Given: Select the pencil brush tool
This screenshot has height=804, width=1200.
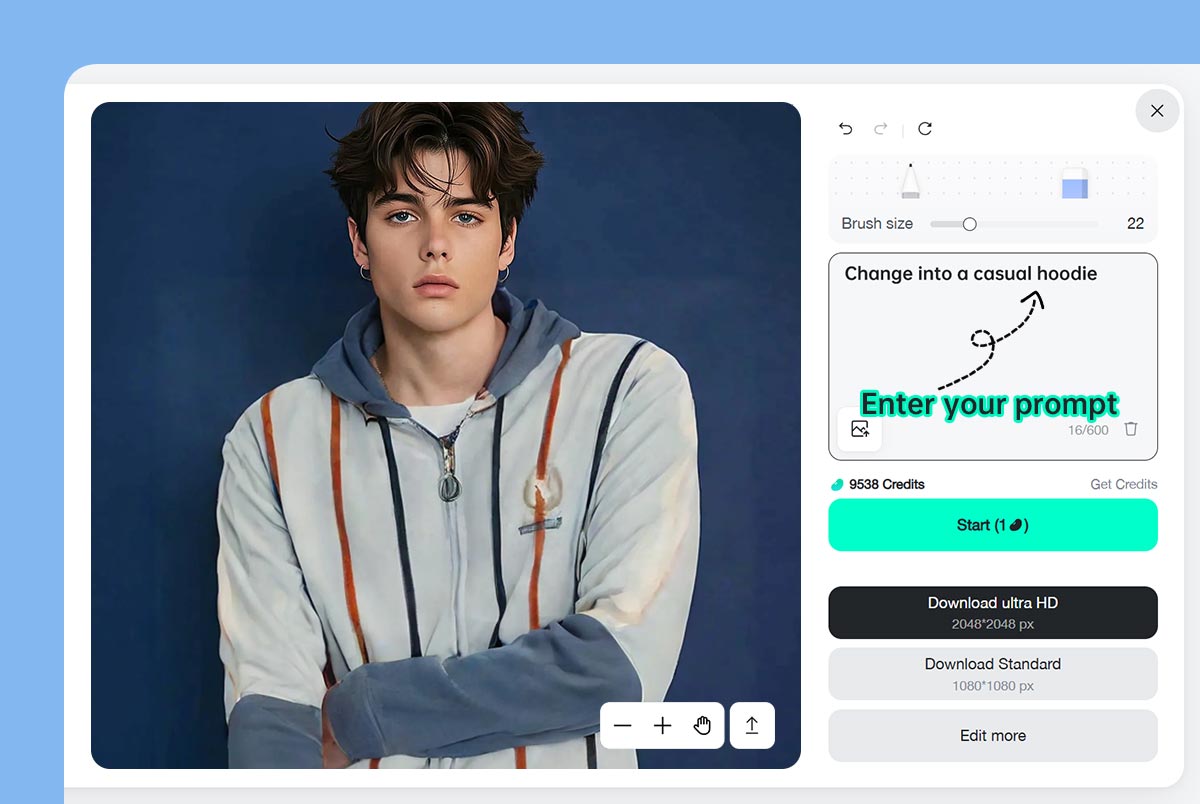Looking at the screenshot, I should pos(910,181).
